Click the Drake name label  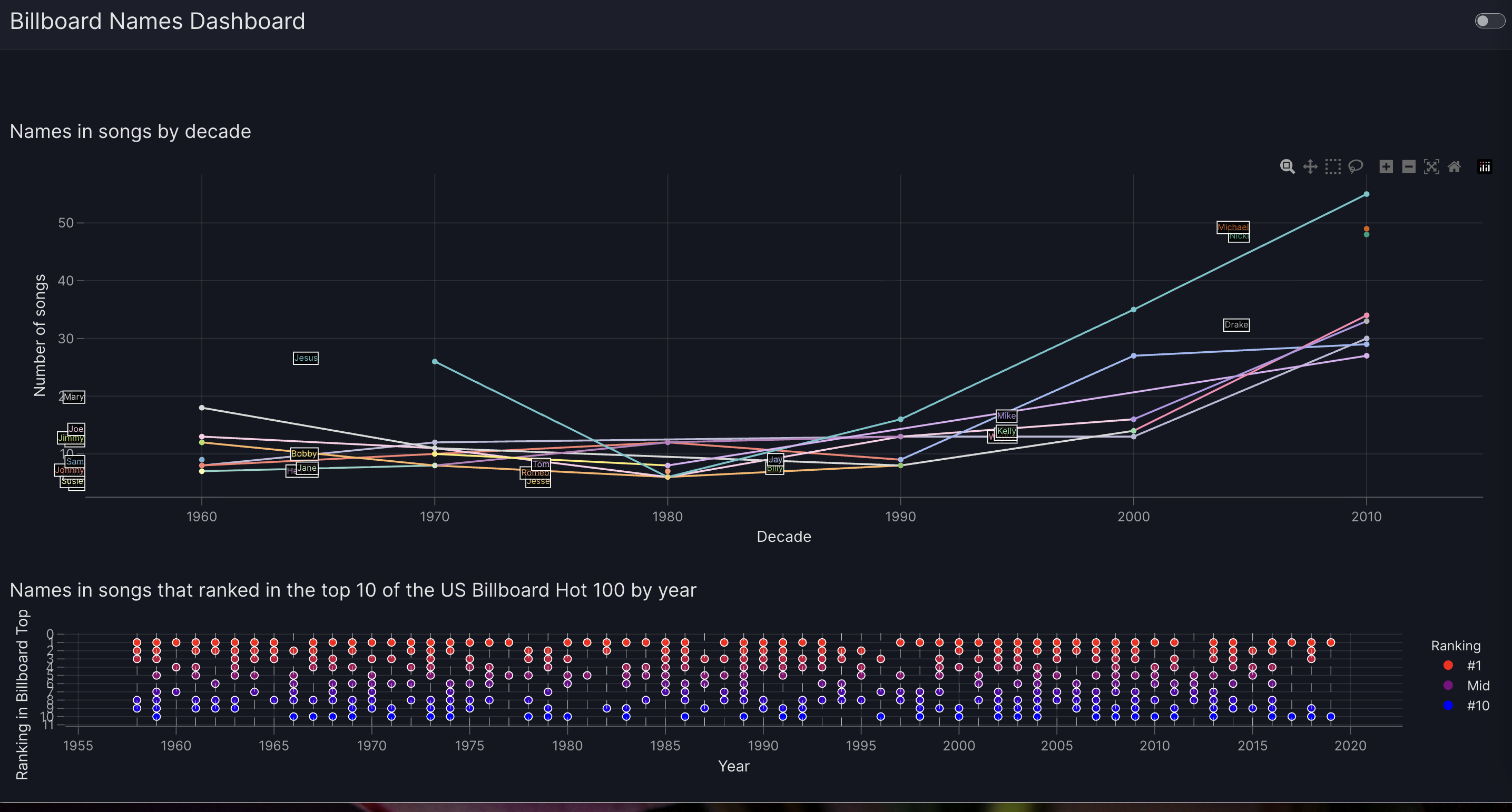1236,324
